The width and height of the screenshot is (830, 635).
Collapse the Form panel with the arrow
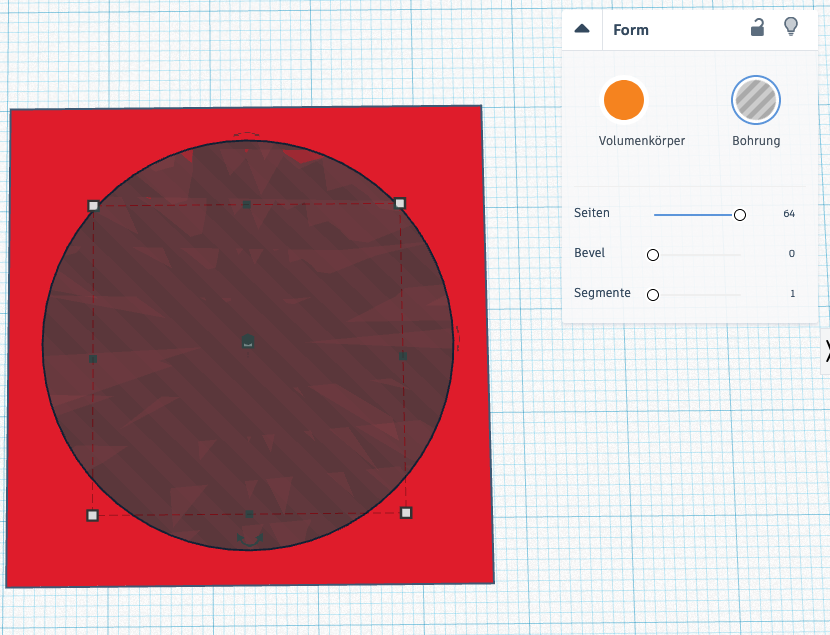[582, 29]
